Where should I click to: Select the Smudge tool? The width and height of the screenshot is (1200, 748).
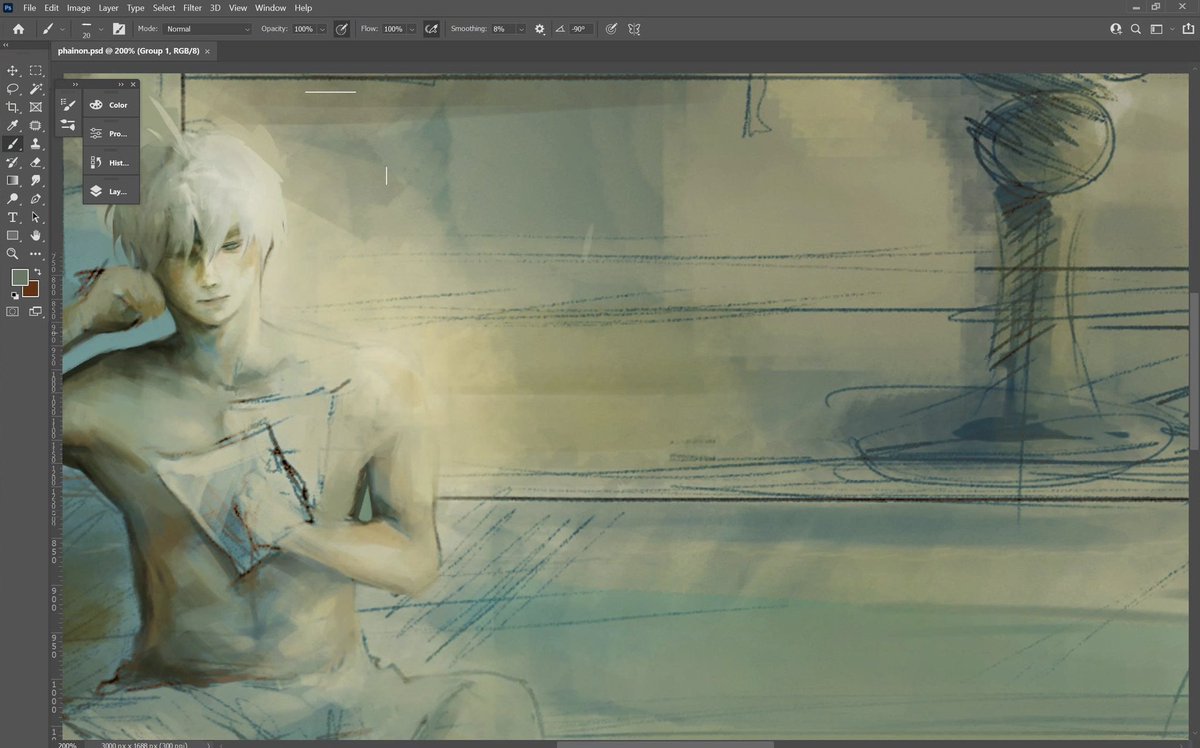click(x=36, y=180)
